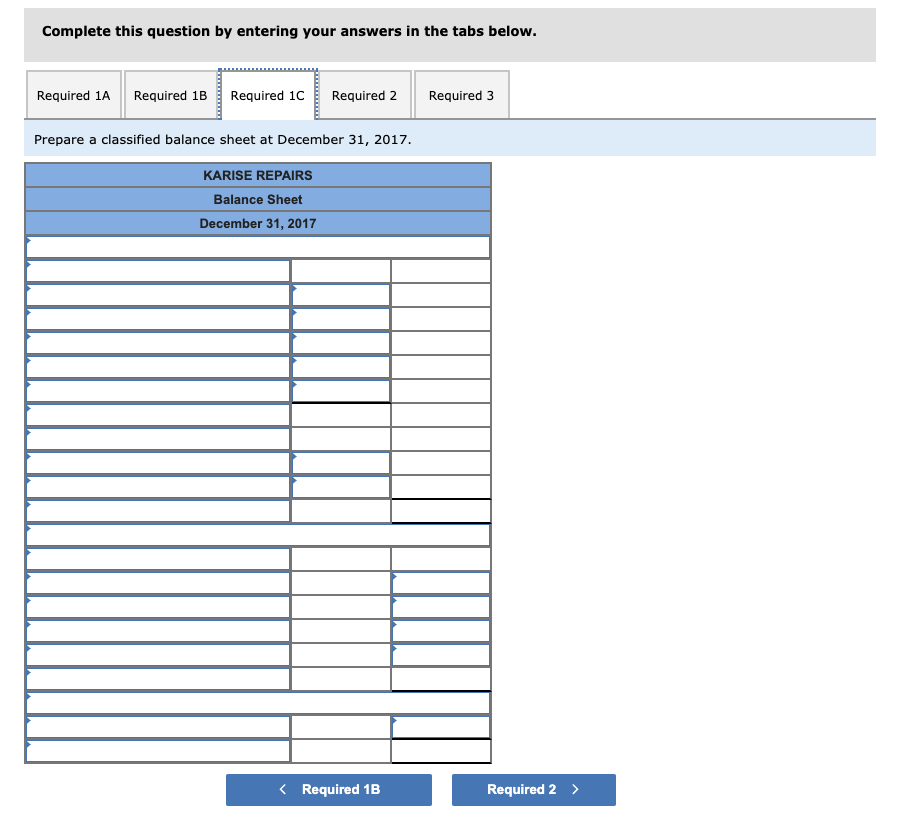Click the KARISE REPAIRS title header
Screen dimensions: 906x836
258,175
